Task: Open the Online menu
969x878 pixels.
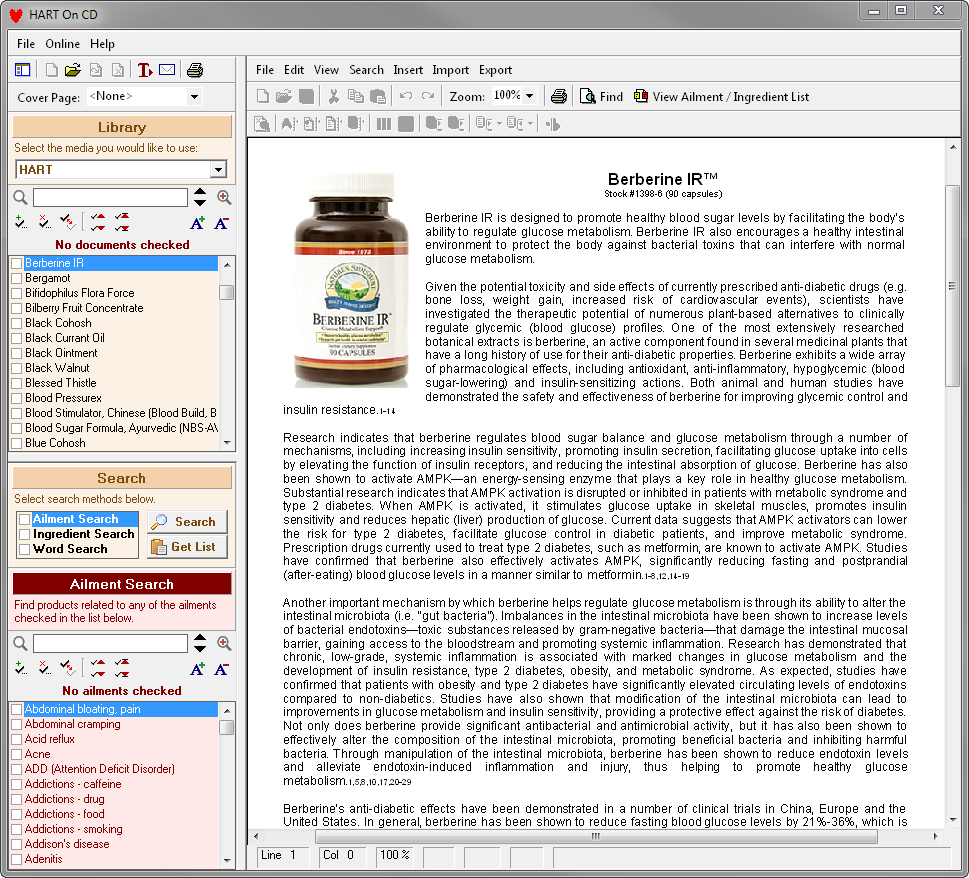Action: click(x=62, y=44)
